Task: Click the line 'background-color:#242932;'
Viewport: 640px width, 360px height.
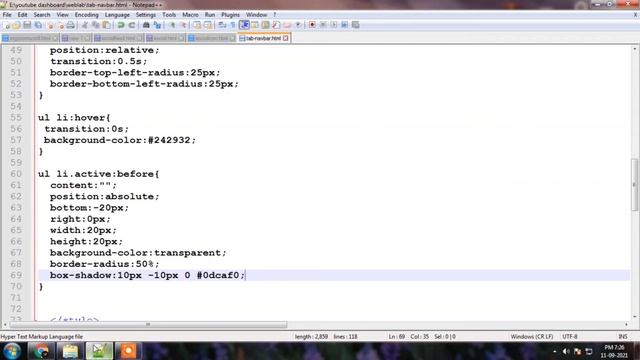Action: (x=120, y=140)
